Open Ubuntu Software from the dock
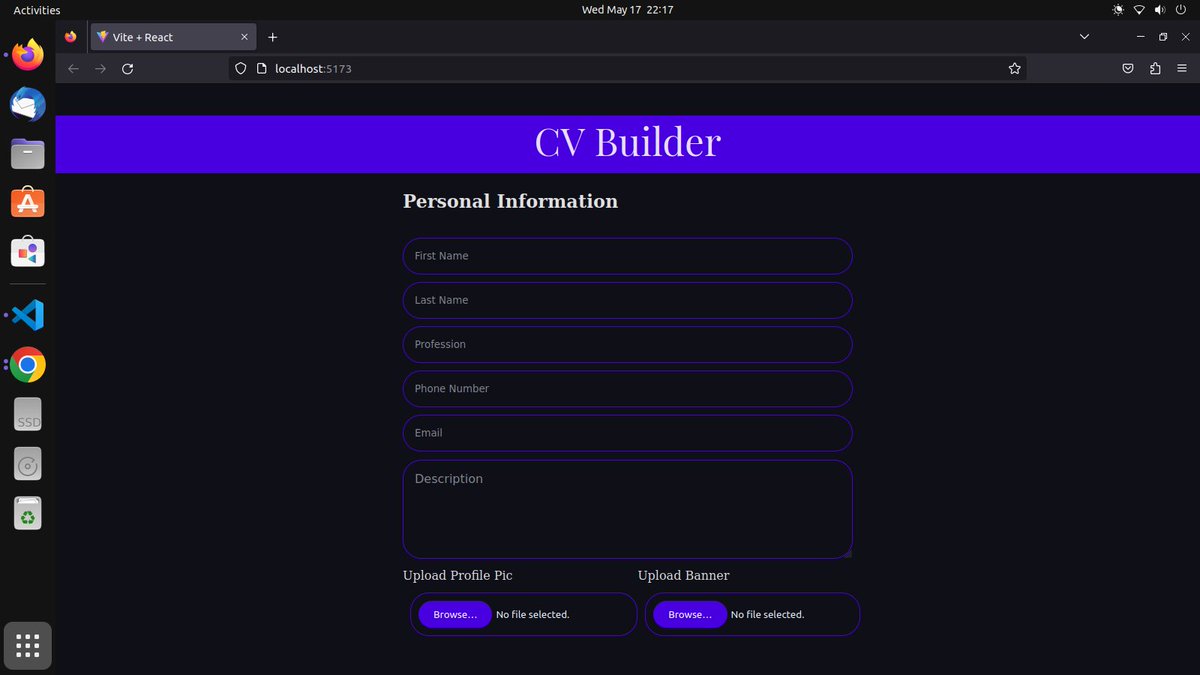 click(28, 203)
